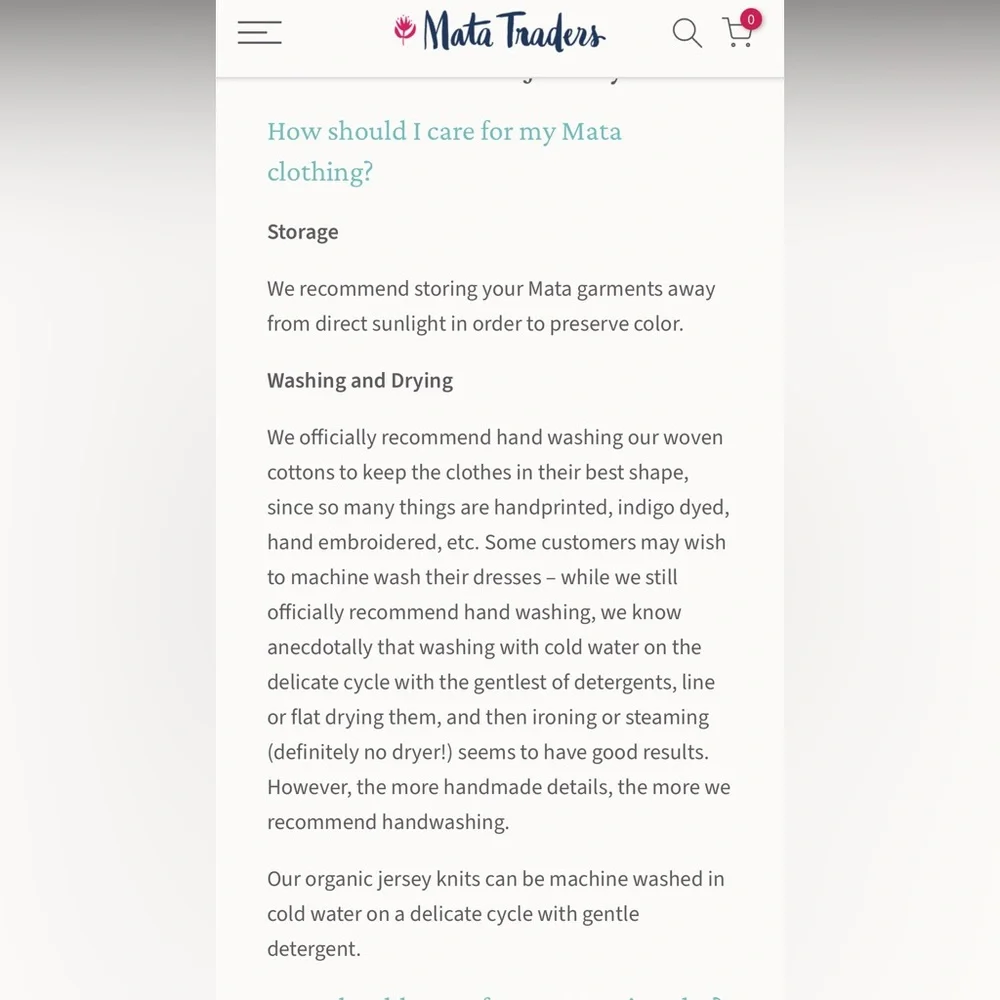This screenshot has width=1000, height=1000.
Task: Click the red cart item count badge
Action: (751, 19)
